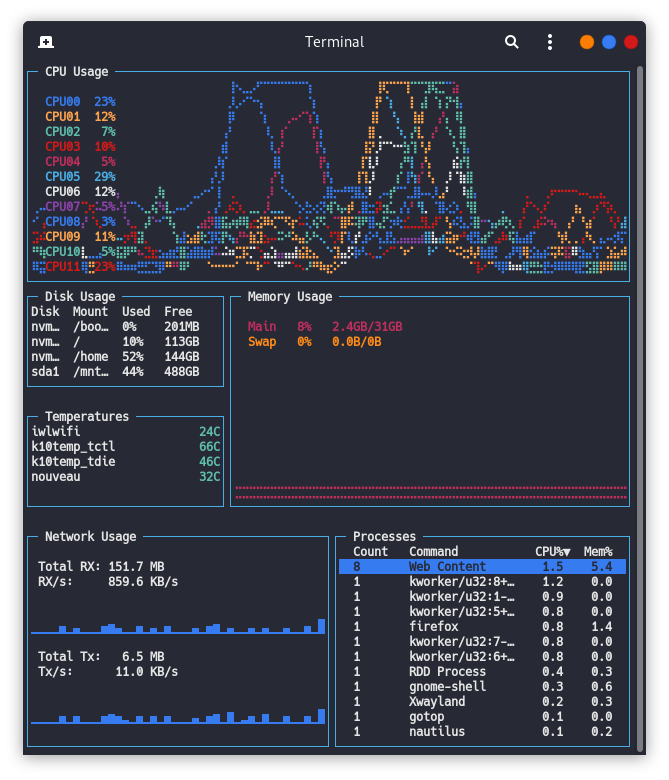Click the terminal vertical scrollbar

point(641,408)
